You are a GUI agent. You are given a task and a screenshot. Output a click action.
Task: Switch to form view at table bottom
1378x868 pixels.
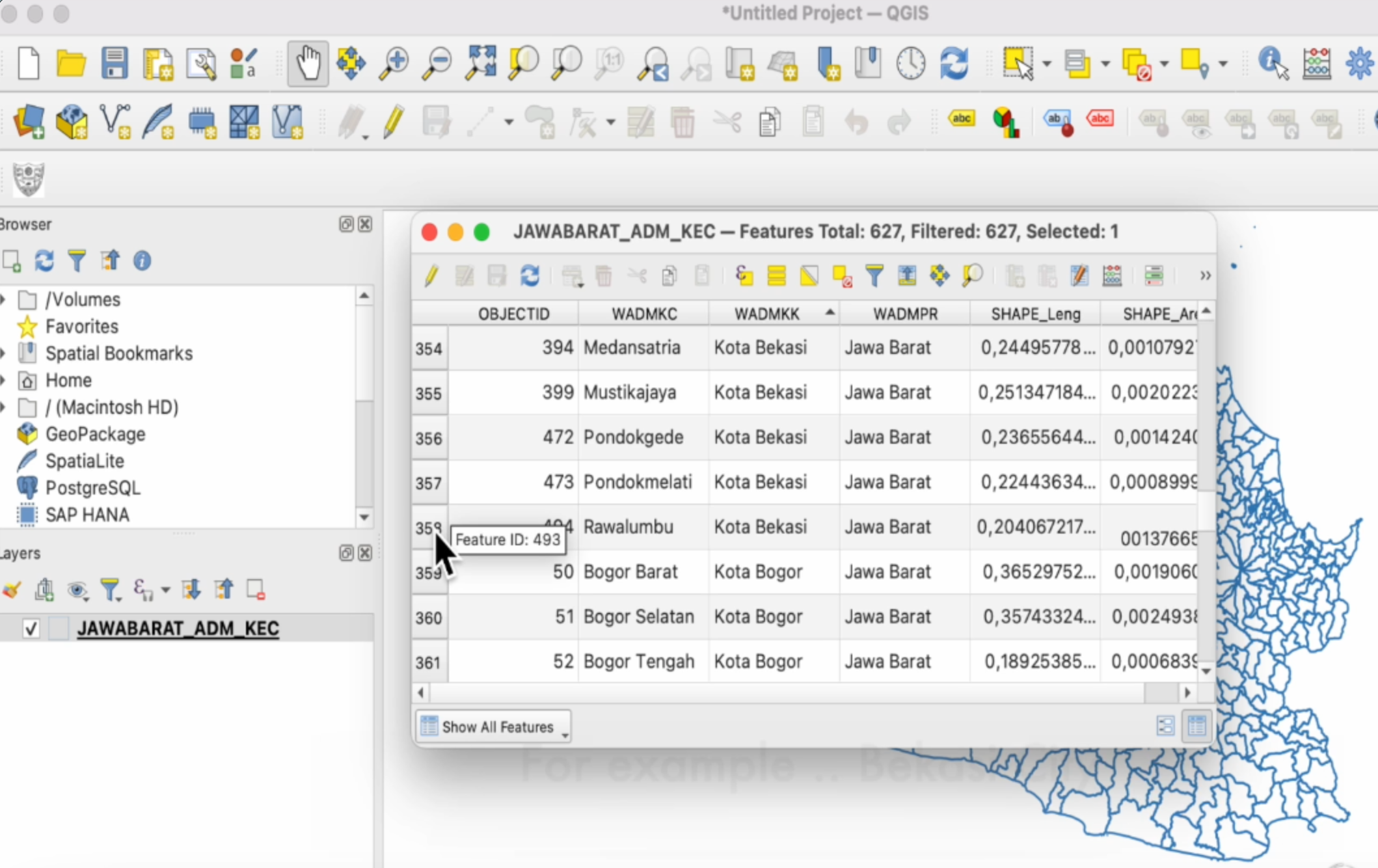(x=1165, y=726)
